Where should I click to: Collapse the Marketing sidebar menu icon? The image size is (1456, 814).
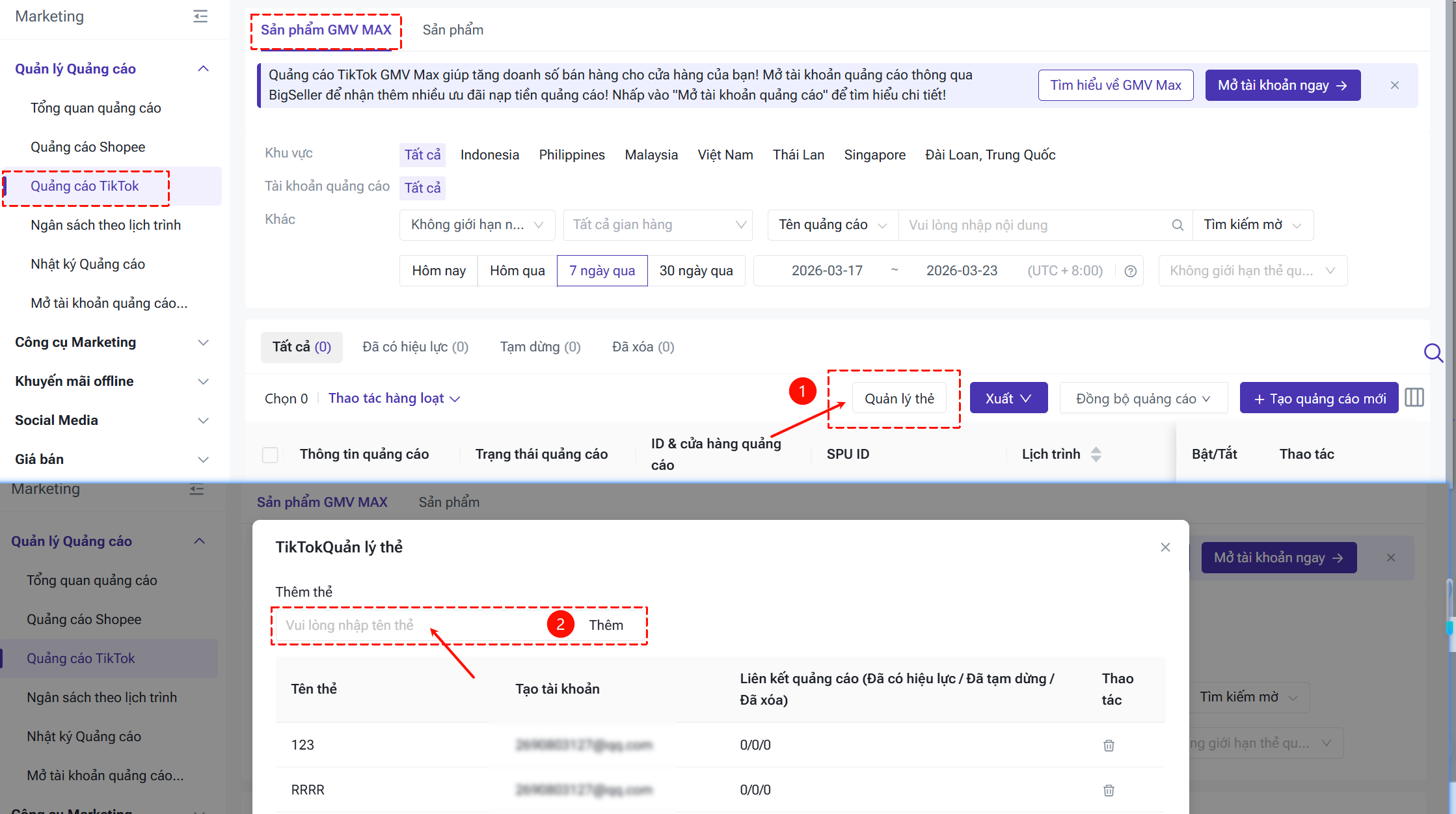(200, 16)
